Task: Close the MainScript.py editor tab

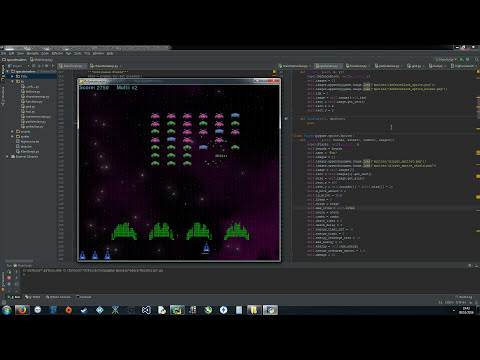Action: point(86,66)
